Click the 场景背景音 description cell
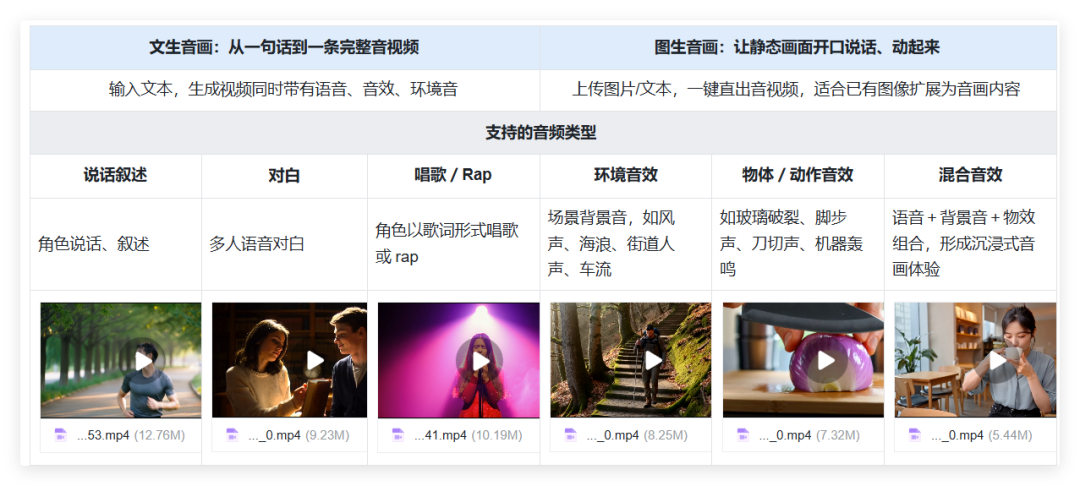Image resolution: width=1080 pixels, height=486 pixels. click(x=625, y=244)
